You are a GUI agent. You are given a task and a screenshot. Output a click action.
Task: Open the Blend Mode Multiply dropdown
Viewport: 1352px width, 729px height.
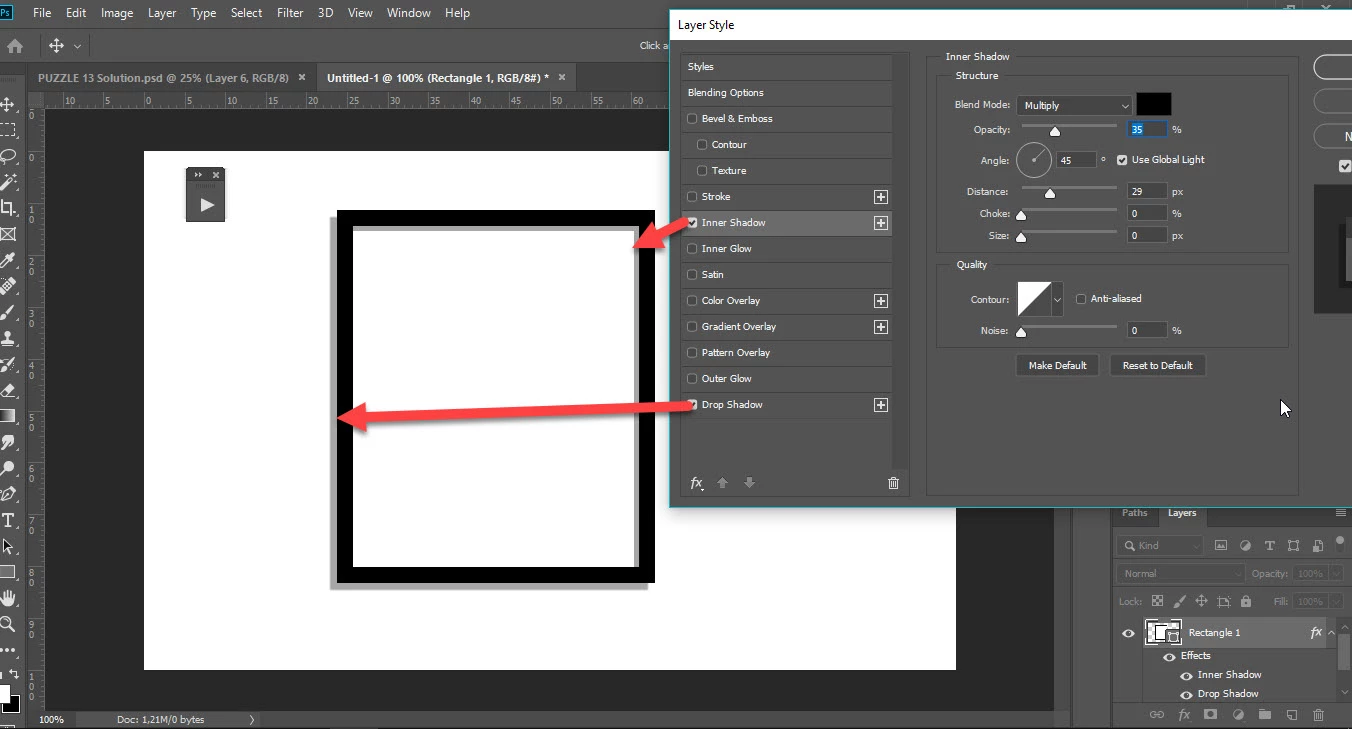[1074, 105]
